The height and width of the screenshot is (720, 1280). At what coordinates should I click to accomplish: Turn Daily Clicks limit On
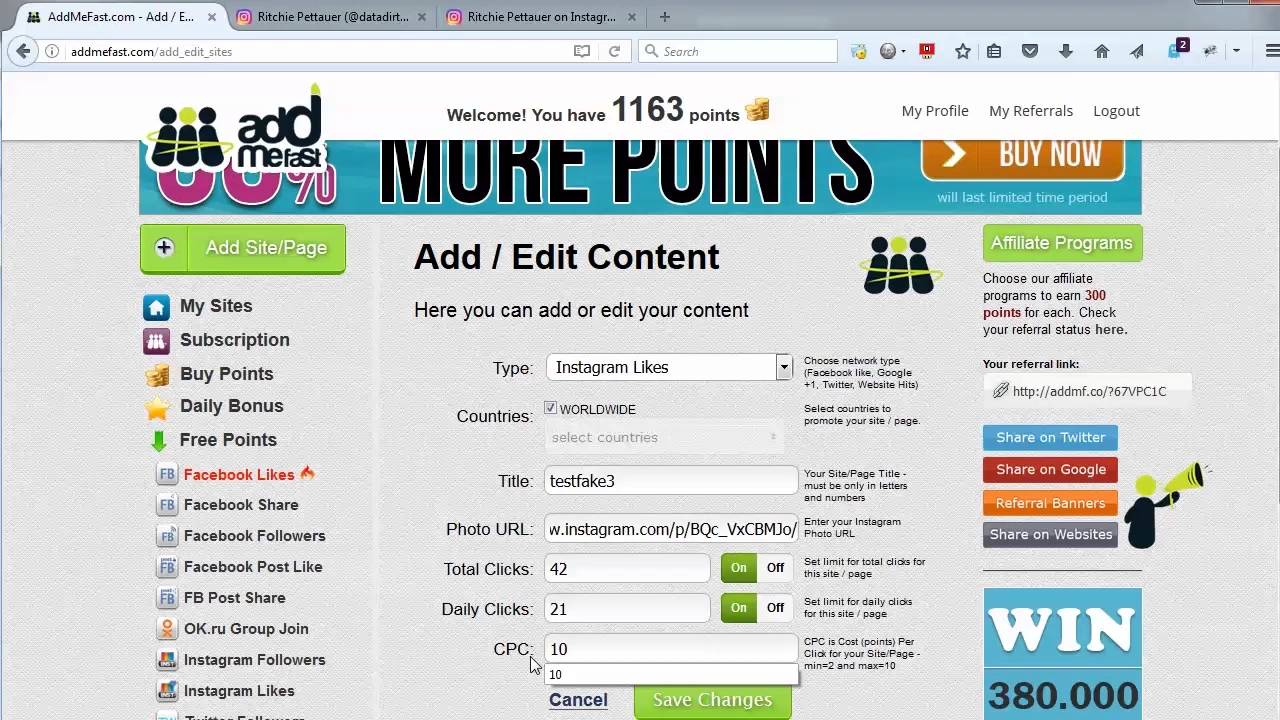[x=738, y=608]
